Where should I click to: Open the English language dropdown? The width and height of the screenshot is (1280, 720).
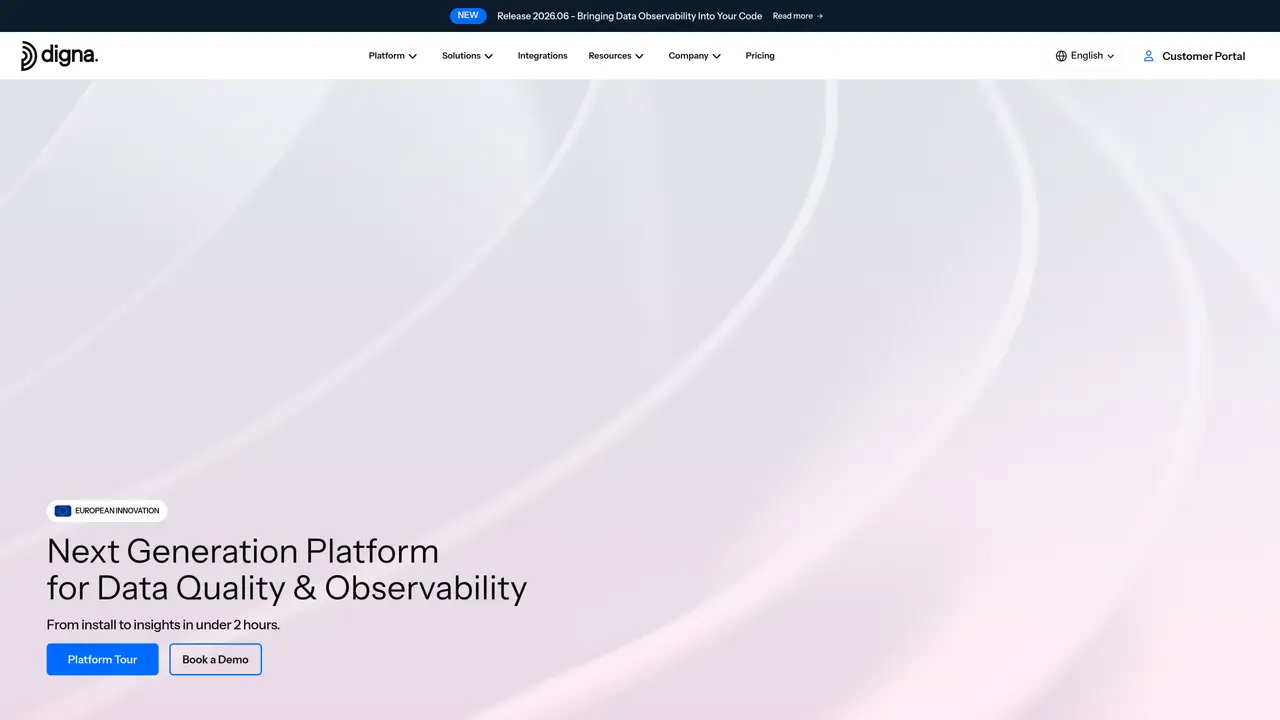tap(1085, 56)
